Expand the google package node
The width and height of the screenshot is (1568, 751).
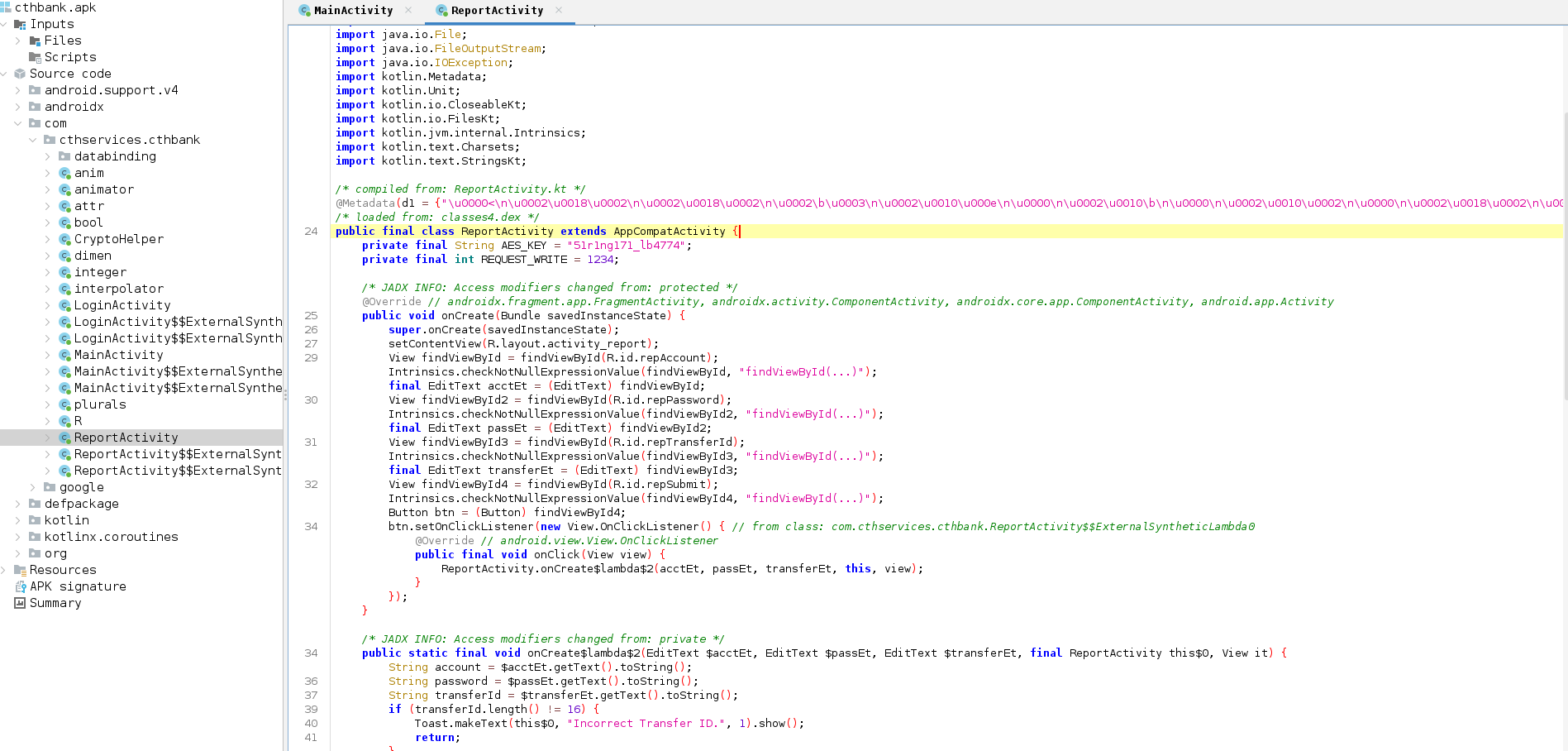[33, 487]
